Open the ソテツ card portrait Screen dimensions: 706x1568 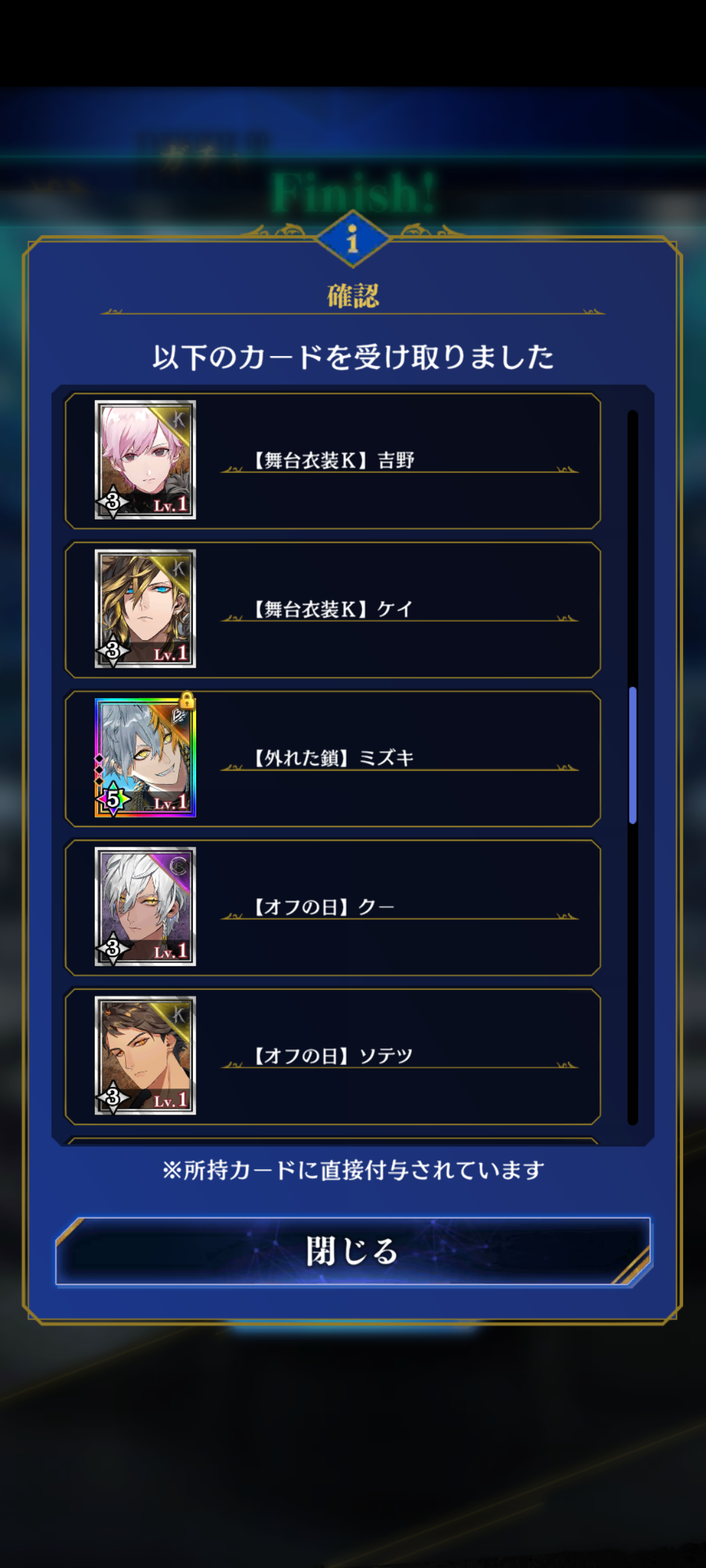pos(145,1056)
